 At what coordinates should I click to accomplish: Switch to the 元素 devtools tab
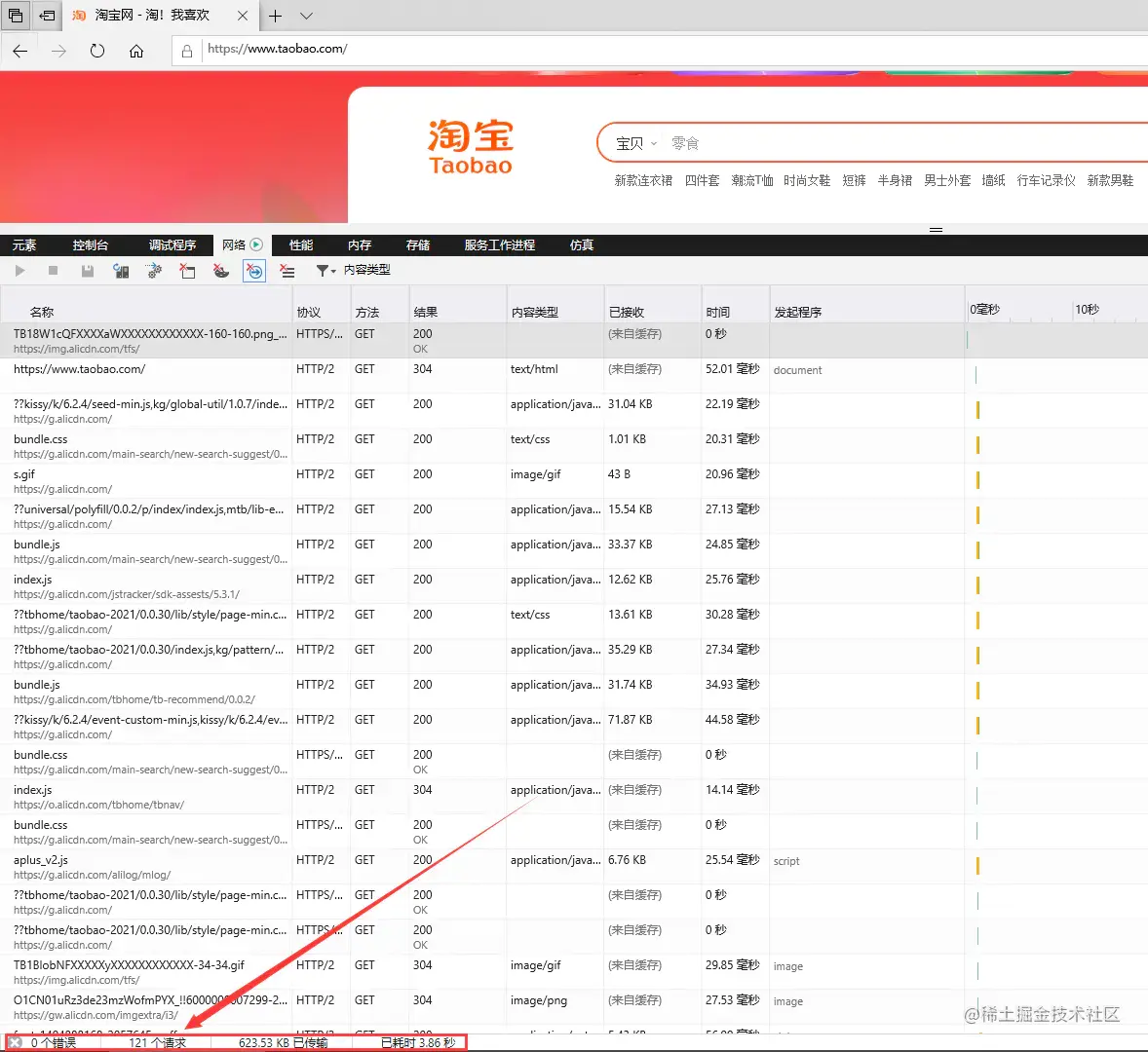click(x=24, y=245)
